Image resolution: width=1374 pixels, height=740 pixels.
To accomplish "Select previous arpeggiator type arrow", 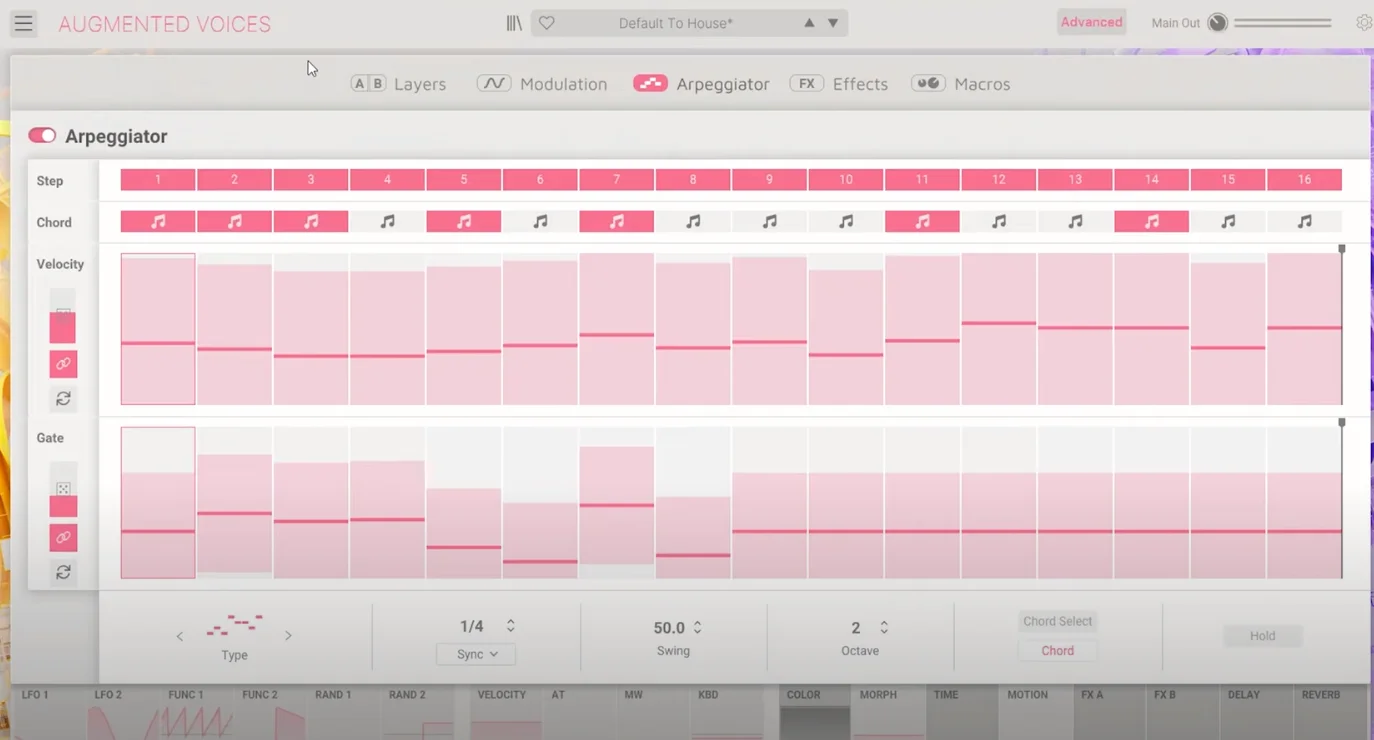I will [x=180, y=636].
